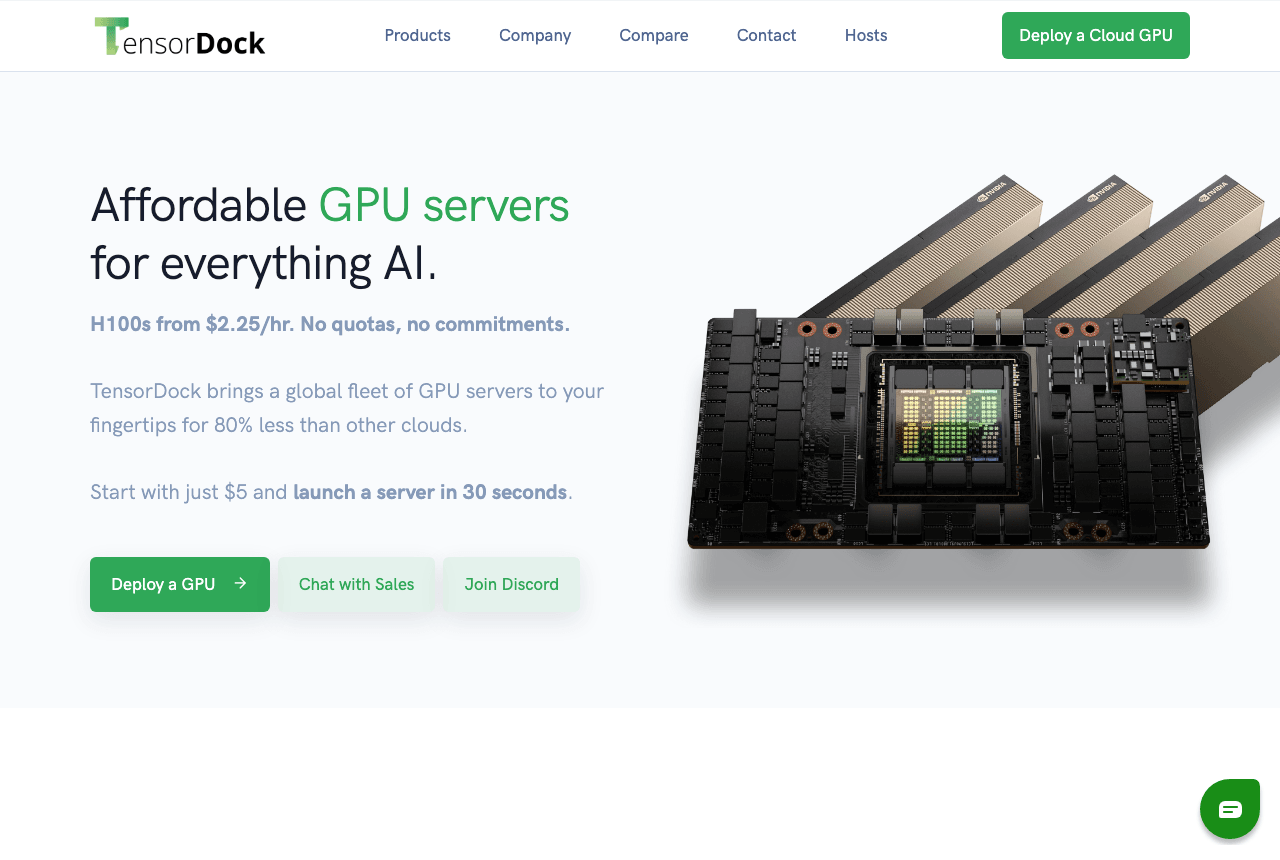This screenshot has width=1280, height=860.
Task: Open the Compare menu
Action: point(654,36)
